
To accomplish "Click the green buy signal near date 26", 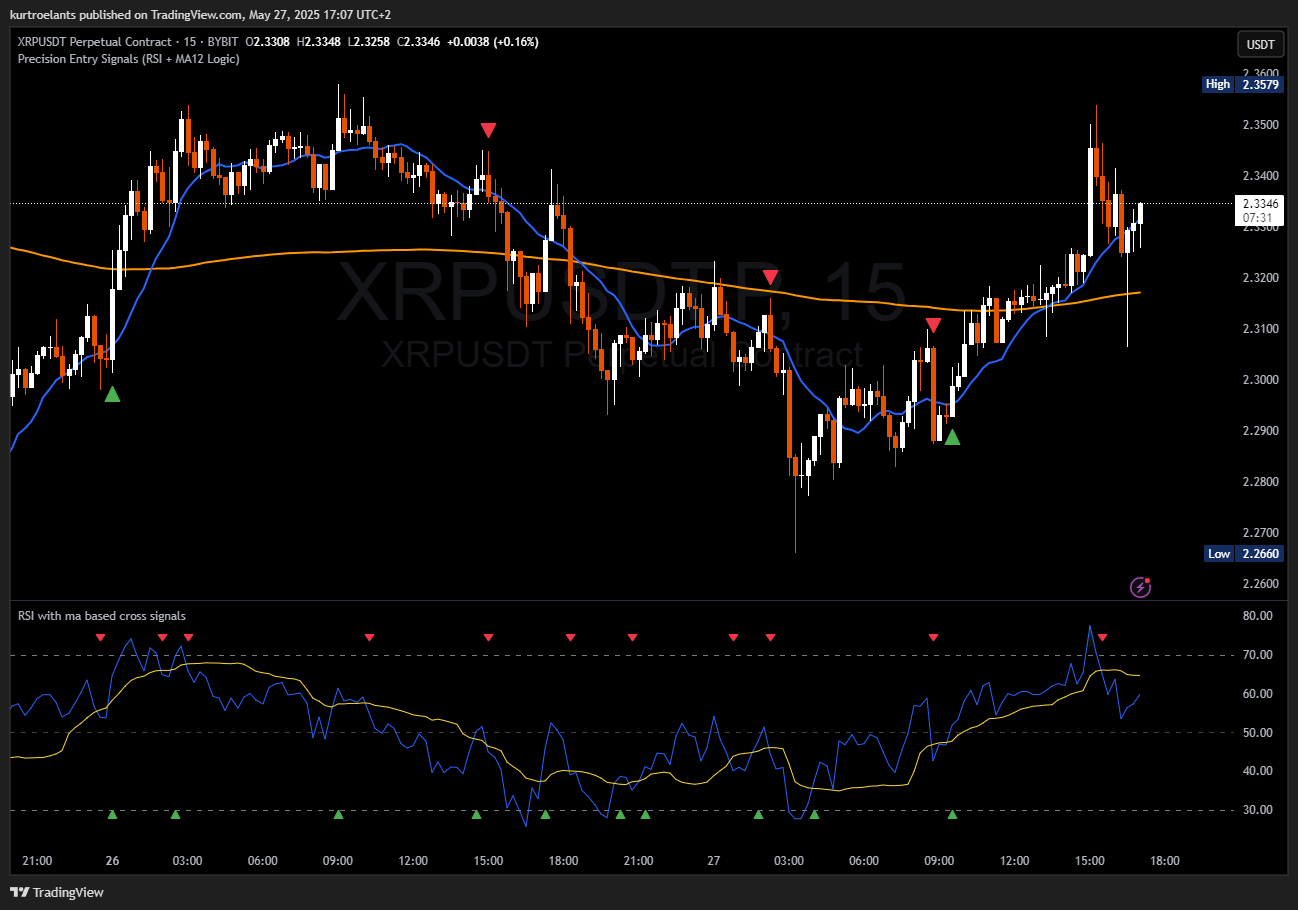I will tap(112, 394).
